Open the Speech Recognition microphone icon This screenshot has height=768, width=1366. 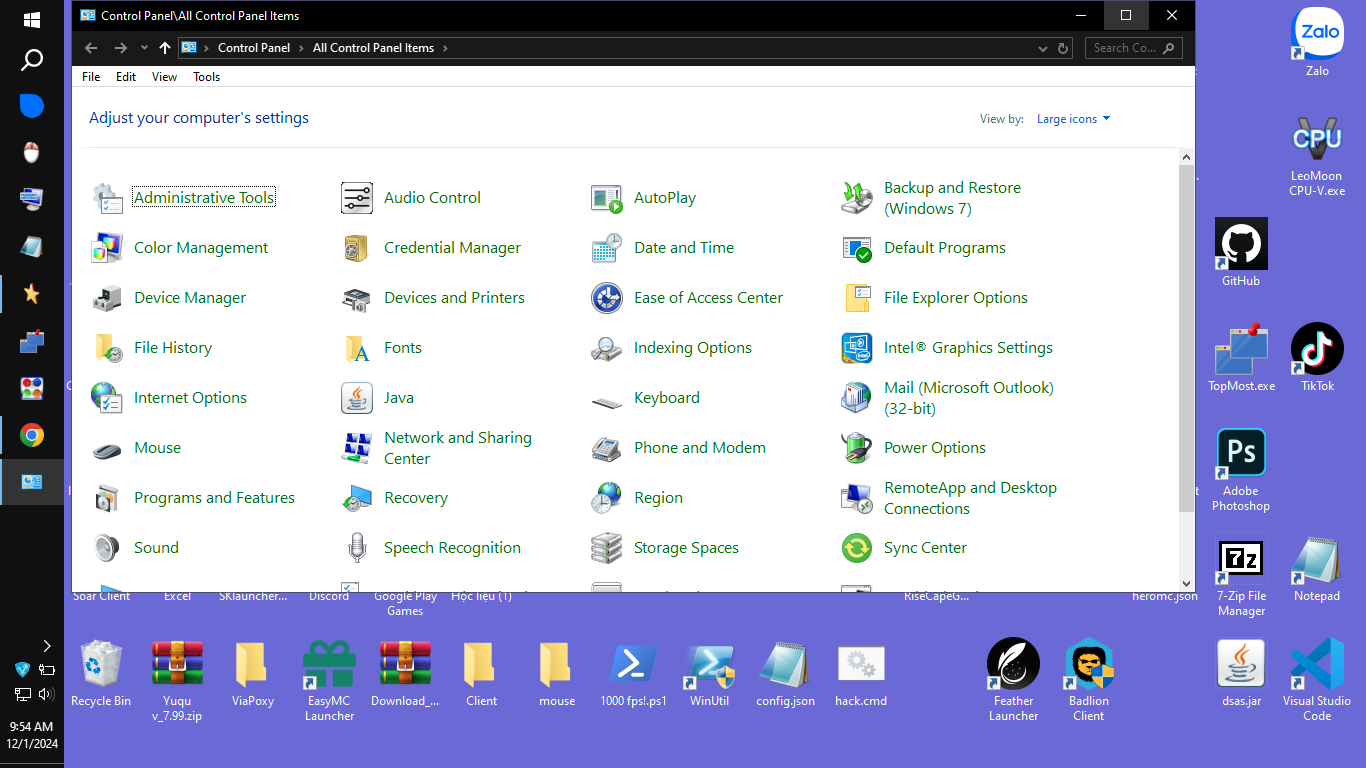pos(357,548)
